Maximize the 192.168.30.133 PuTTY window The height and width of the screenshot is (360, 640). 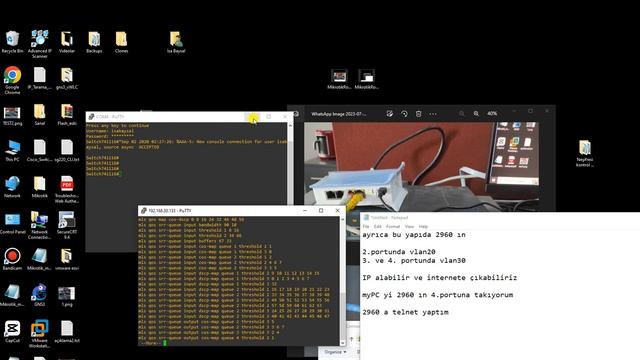[x=321, y=211]
